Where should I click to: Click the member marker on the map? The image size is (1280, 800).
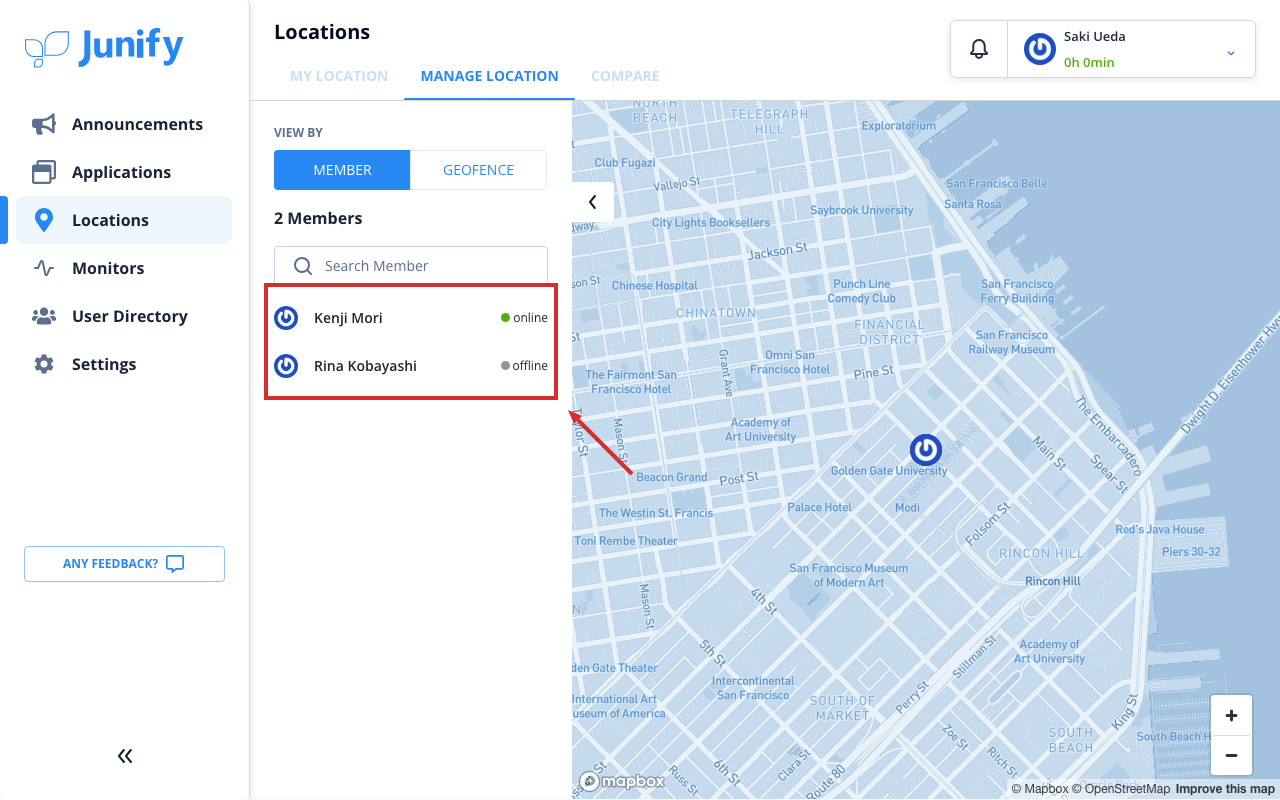[x=925, y=450]
